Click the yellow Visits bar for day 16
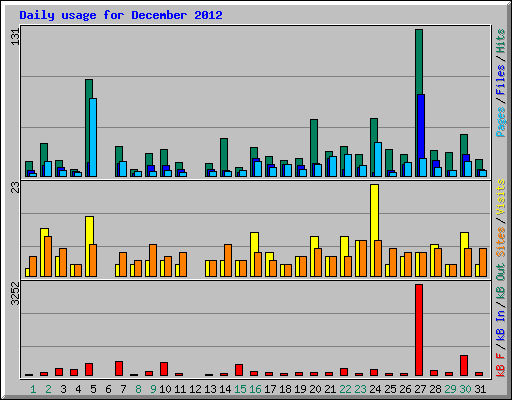Image resolution: width=512 pixels, height=400 pixels. 254,242
